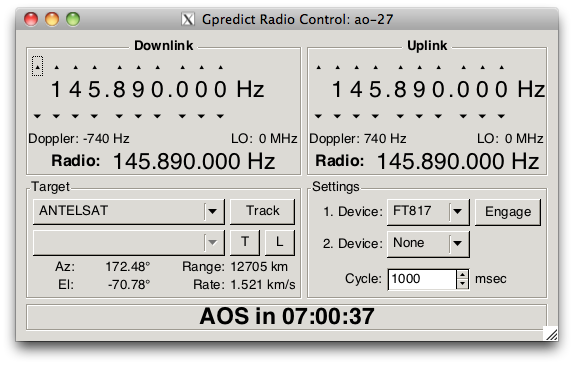
Task: Decrease the Uplink 100 MHz digit
Action: (337, 116)
